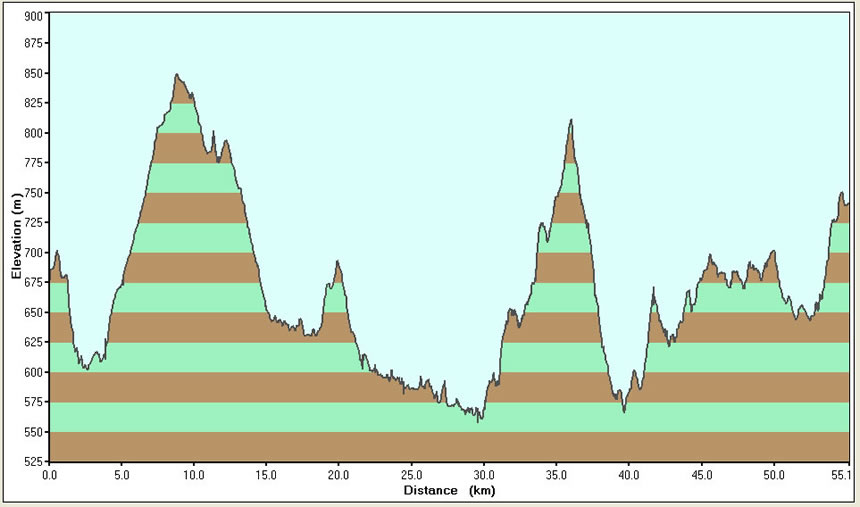
Task: Click the 725 elevation axis label
Action: coord(33,223)
